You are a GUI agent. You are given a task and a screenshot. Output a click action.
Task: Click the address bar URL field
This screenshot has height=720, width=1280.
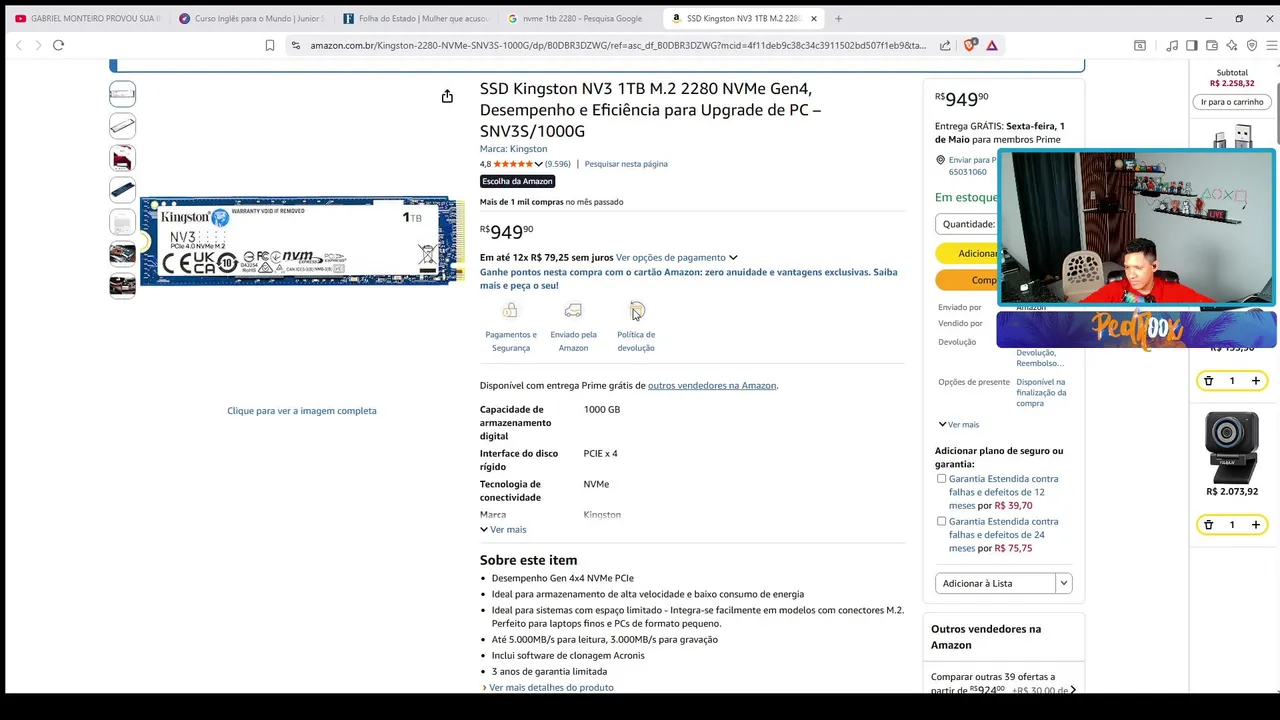(x=618, y=45)
